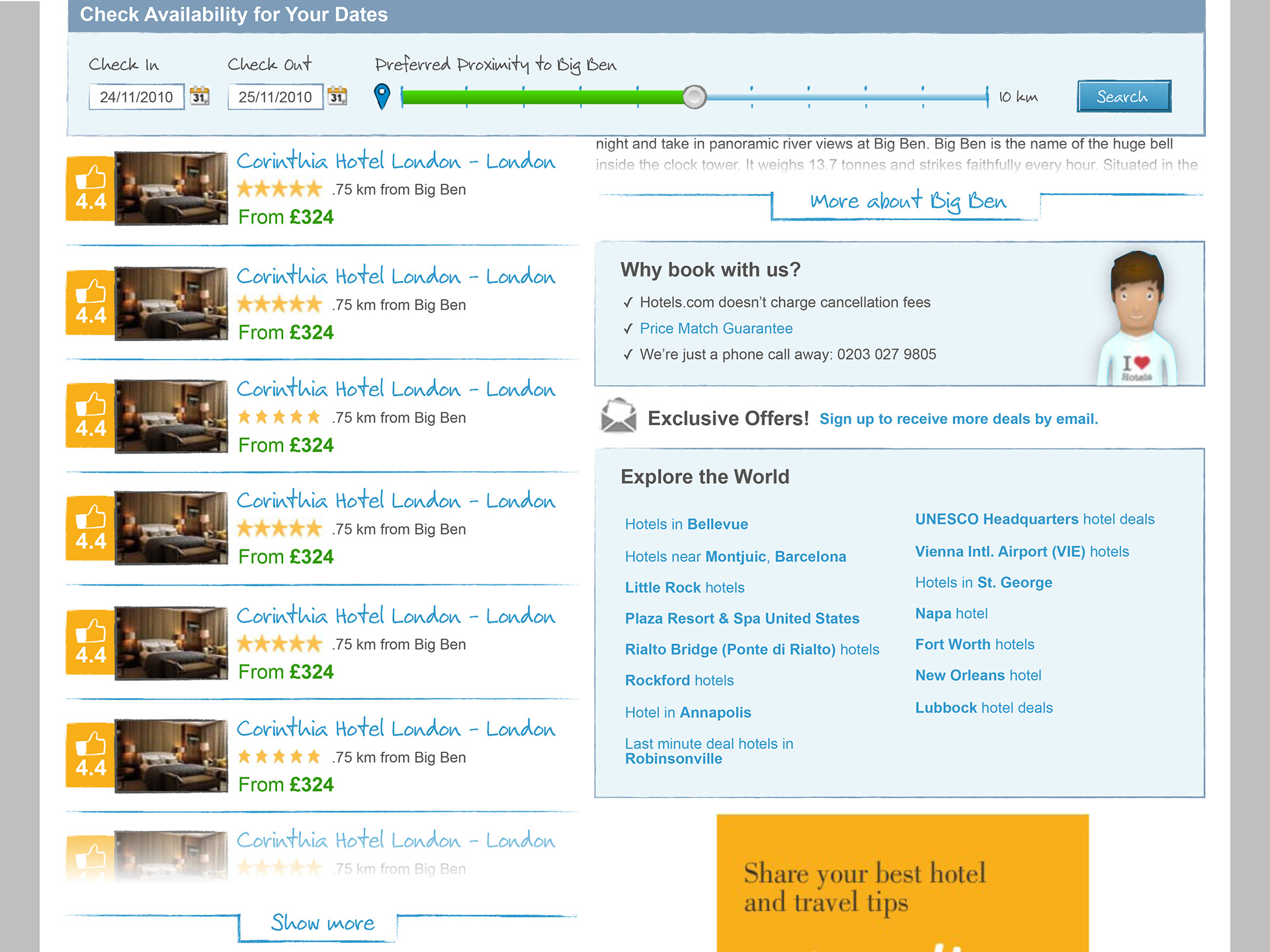Expand the More about Big Ben section
The height and width of the screenshot is (952, 1270).
coord(906,200)
